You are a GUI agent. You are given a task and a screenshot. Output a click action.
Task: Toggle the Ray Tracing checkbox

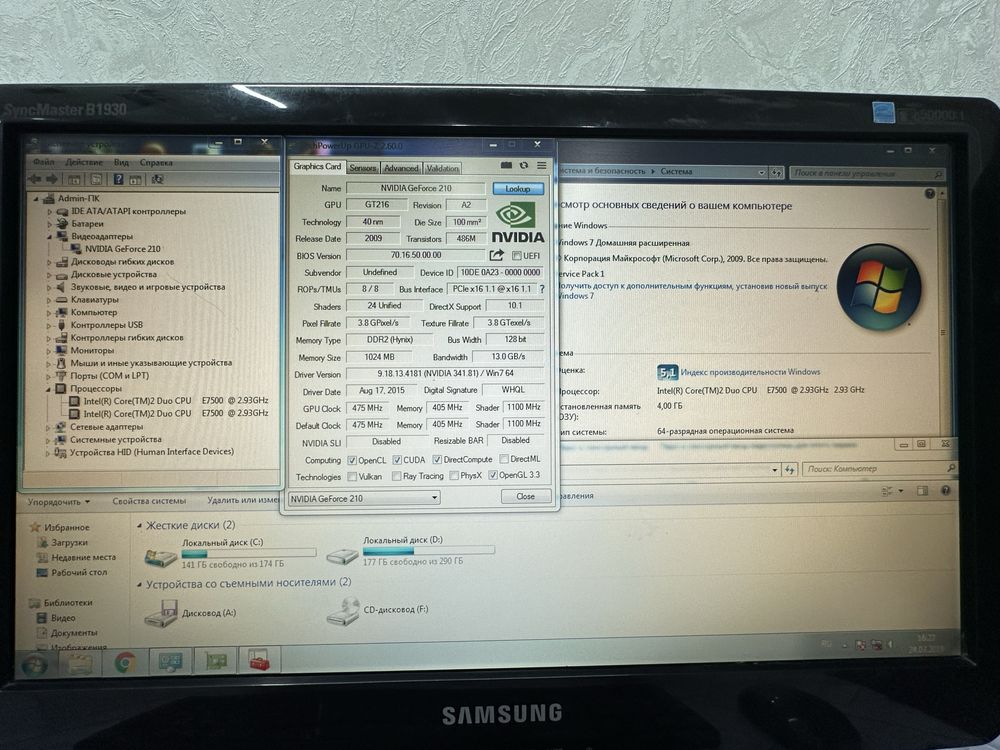[397, 476]
